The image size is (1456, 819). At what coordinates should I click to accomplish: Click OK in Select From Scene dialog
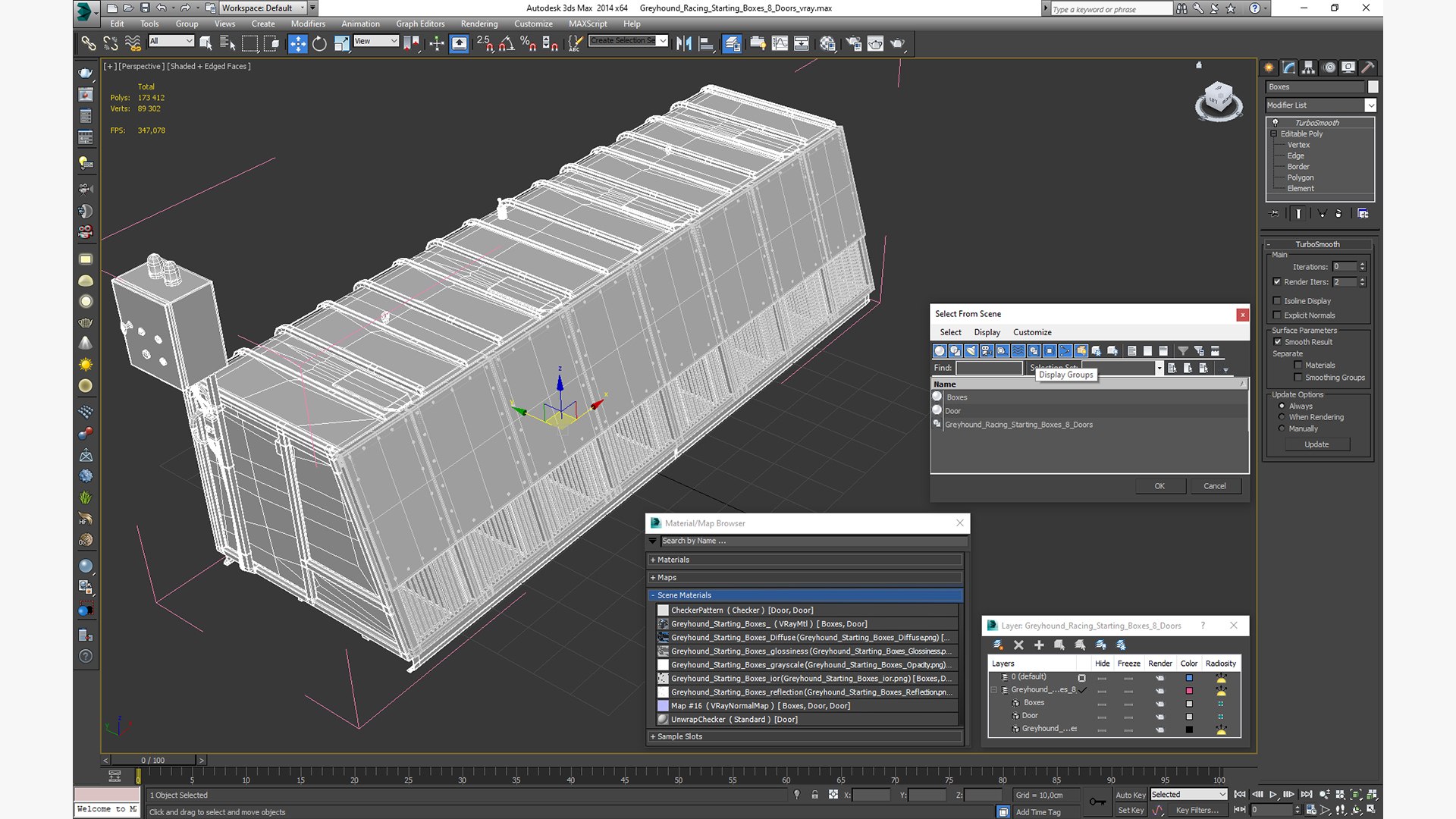(x=1159, y=486)
